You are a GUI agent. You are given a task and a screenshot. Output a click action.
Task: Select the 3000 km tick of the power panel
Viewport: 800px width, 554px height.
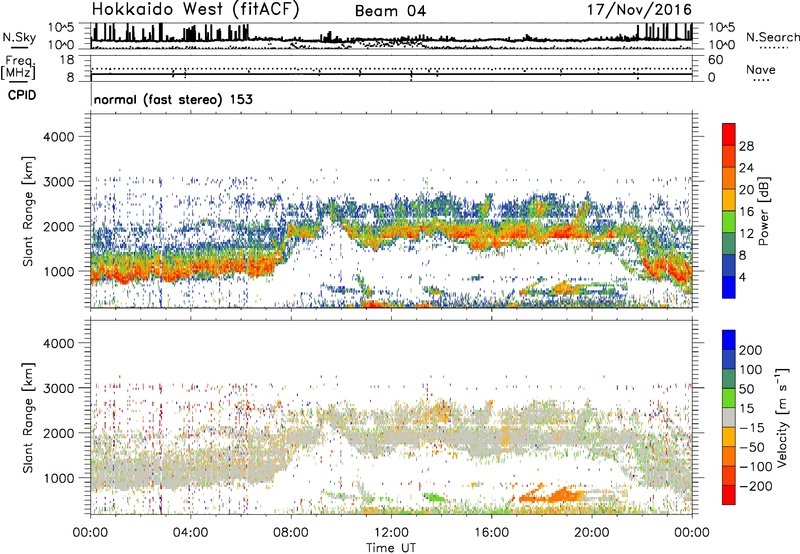(58, 182)
